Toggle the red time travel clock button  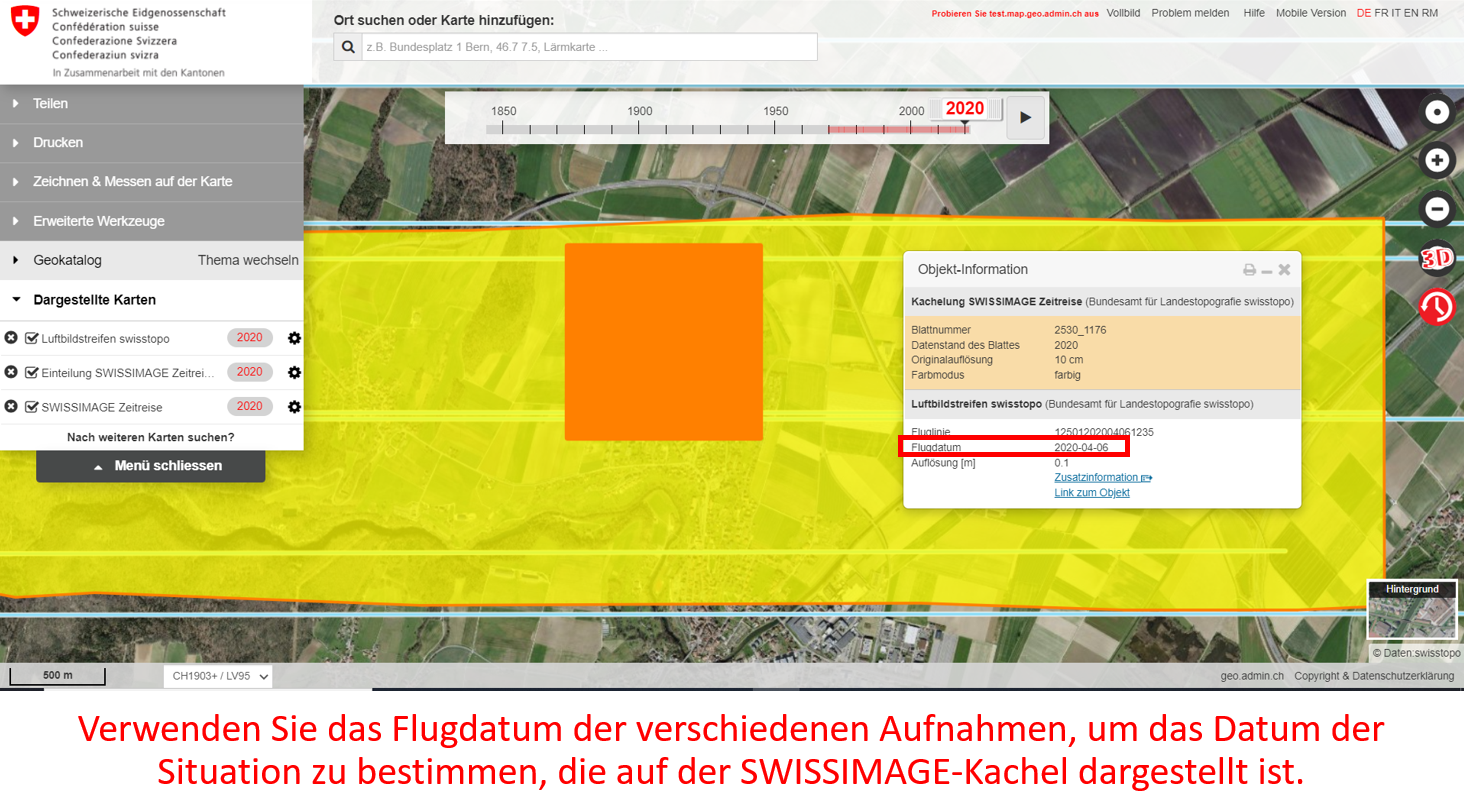click(1437, 307)
